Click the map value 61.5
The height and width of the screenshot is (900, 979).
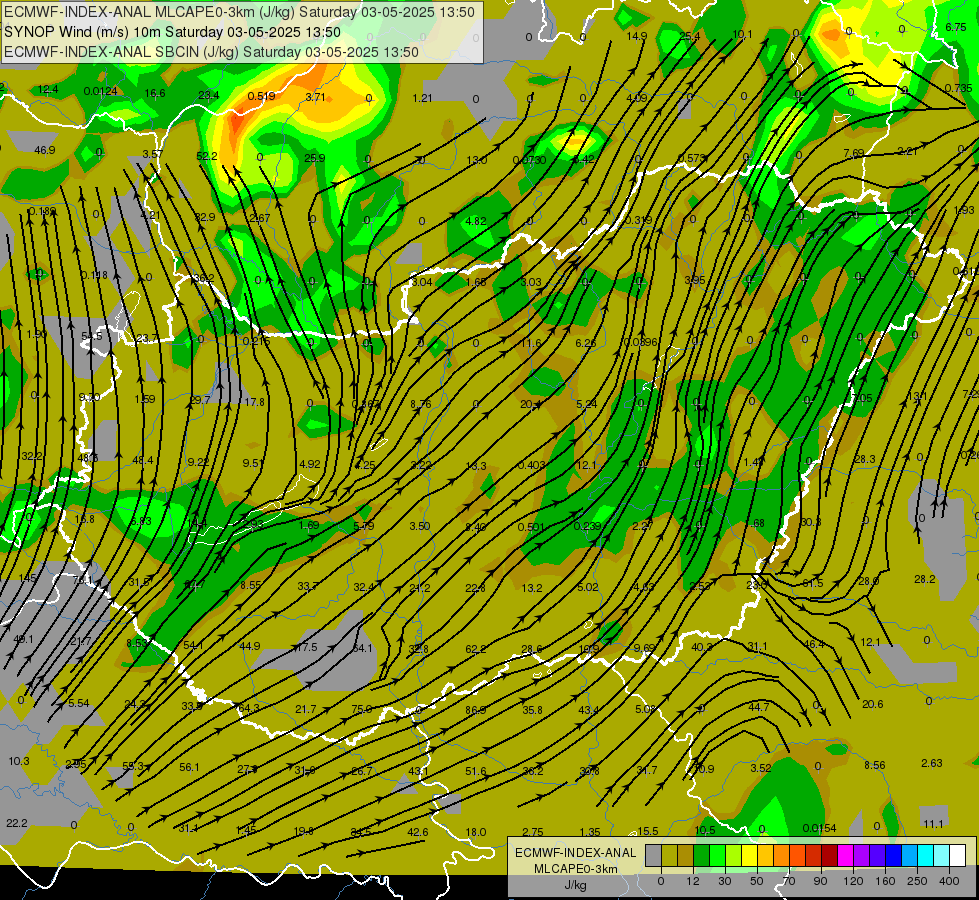click(813, 583)
